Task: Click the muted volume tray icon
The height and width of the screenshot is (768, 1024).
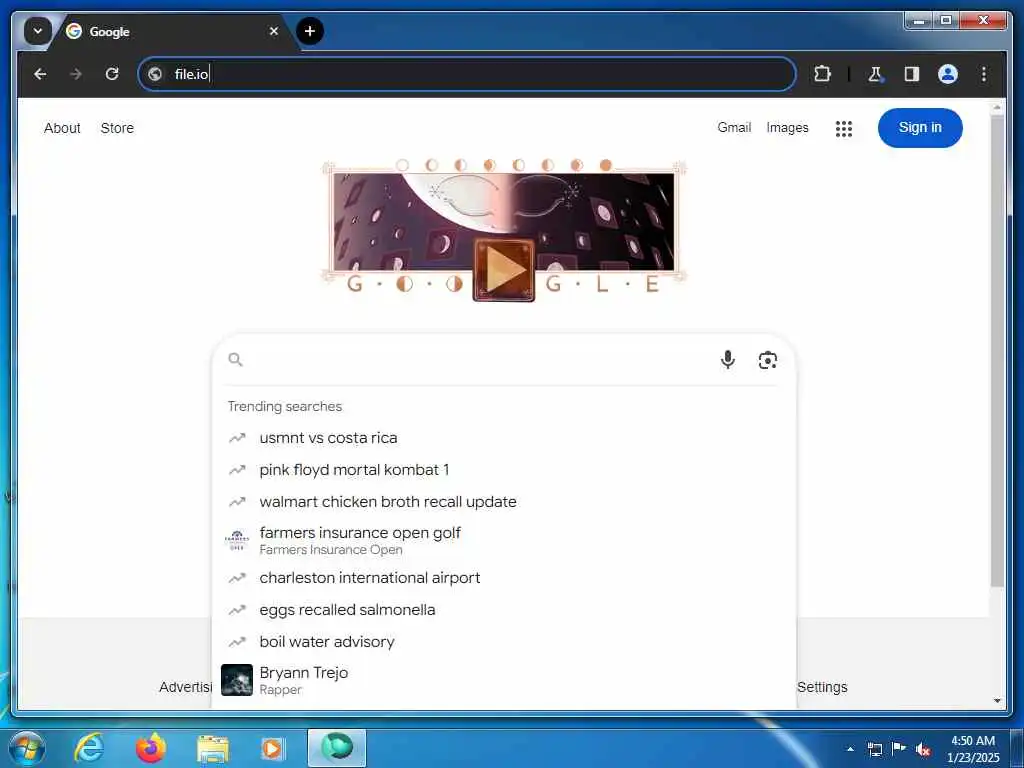Action: pos(923,749)
